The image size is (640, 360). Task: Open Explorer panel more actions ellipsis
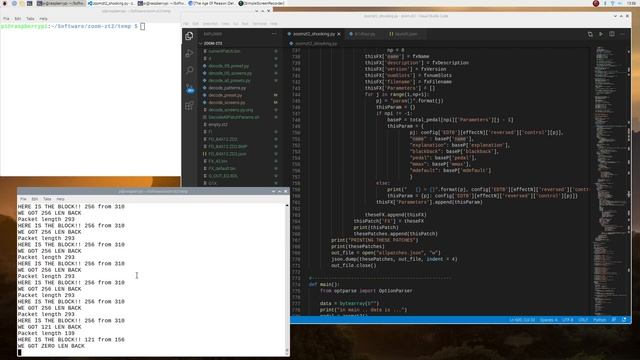[x=274, y=34]
